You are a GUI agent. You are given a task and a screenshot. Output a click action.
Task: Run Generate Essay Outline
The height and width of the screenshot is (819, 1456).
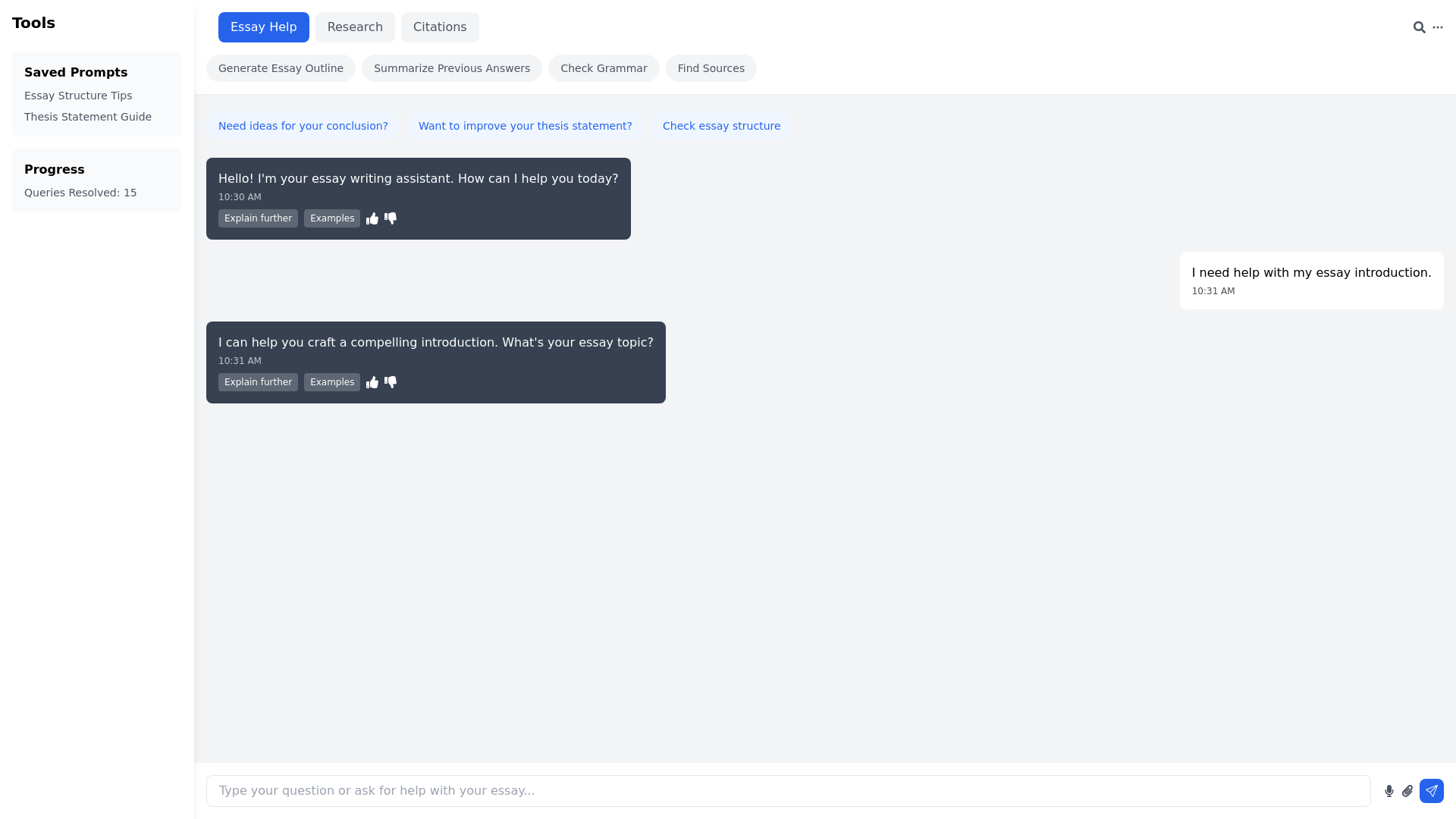coord(280,67)
